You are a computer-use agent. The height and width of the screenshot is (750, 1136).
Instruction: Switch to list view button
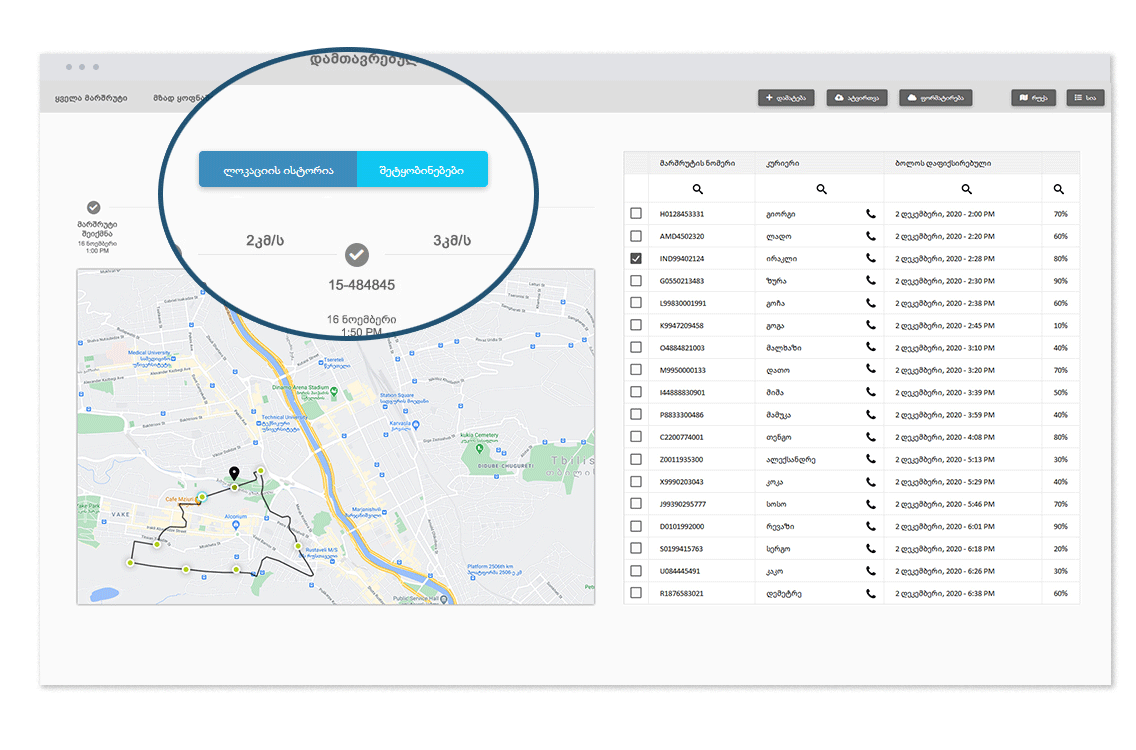click(x=1085, y=98)
